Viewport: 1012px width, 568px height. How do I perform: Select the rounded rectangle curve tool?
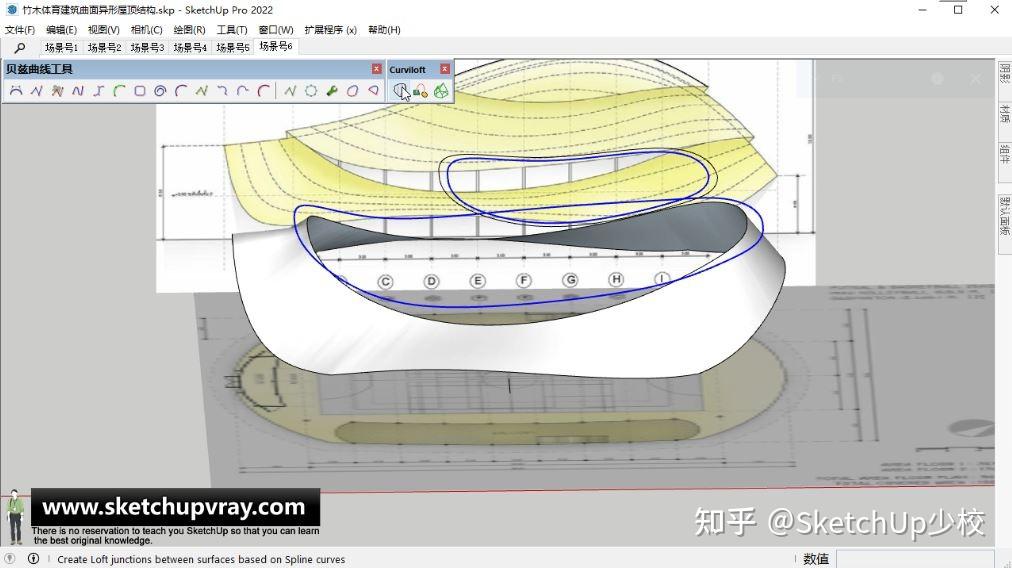(140, 91)
